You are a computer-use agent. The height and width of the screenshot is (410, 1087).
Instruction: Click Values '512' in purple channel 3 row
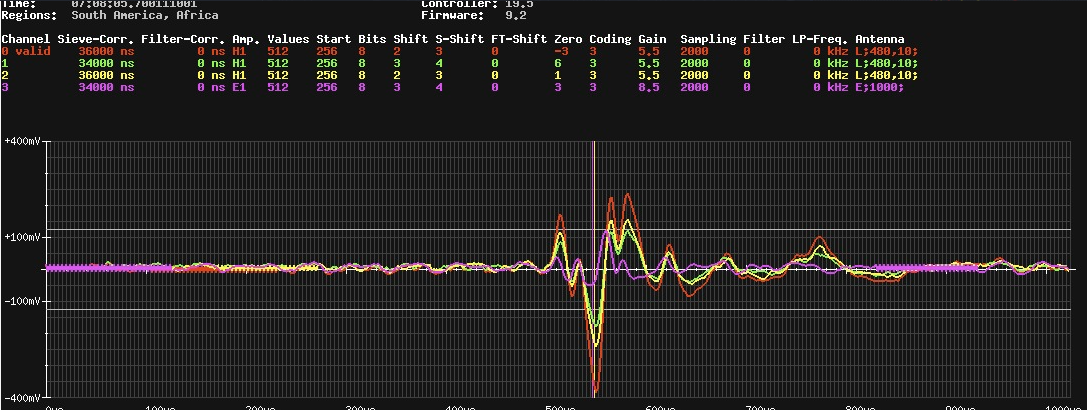278,87
